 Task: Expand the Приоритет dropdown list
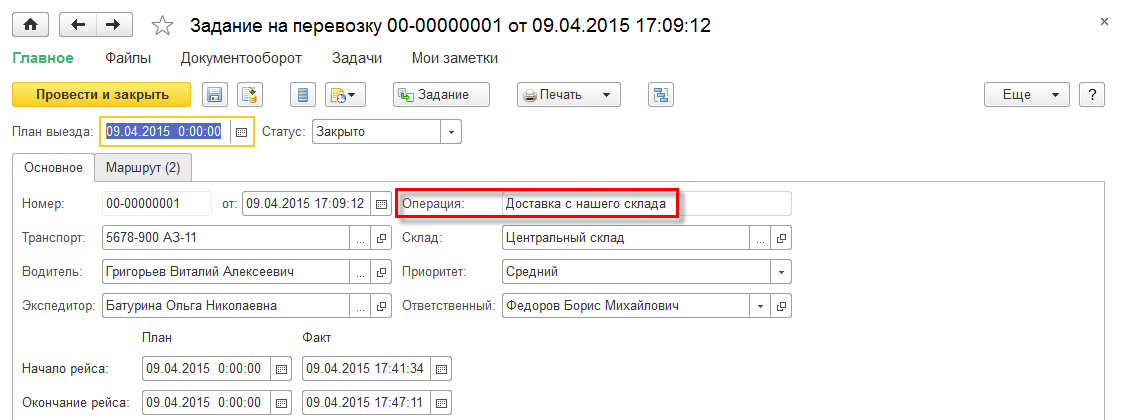(x=780, y=272)
